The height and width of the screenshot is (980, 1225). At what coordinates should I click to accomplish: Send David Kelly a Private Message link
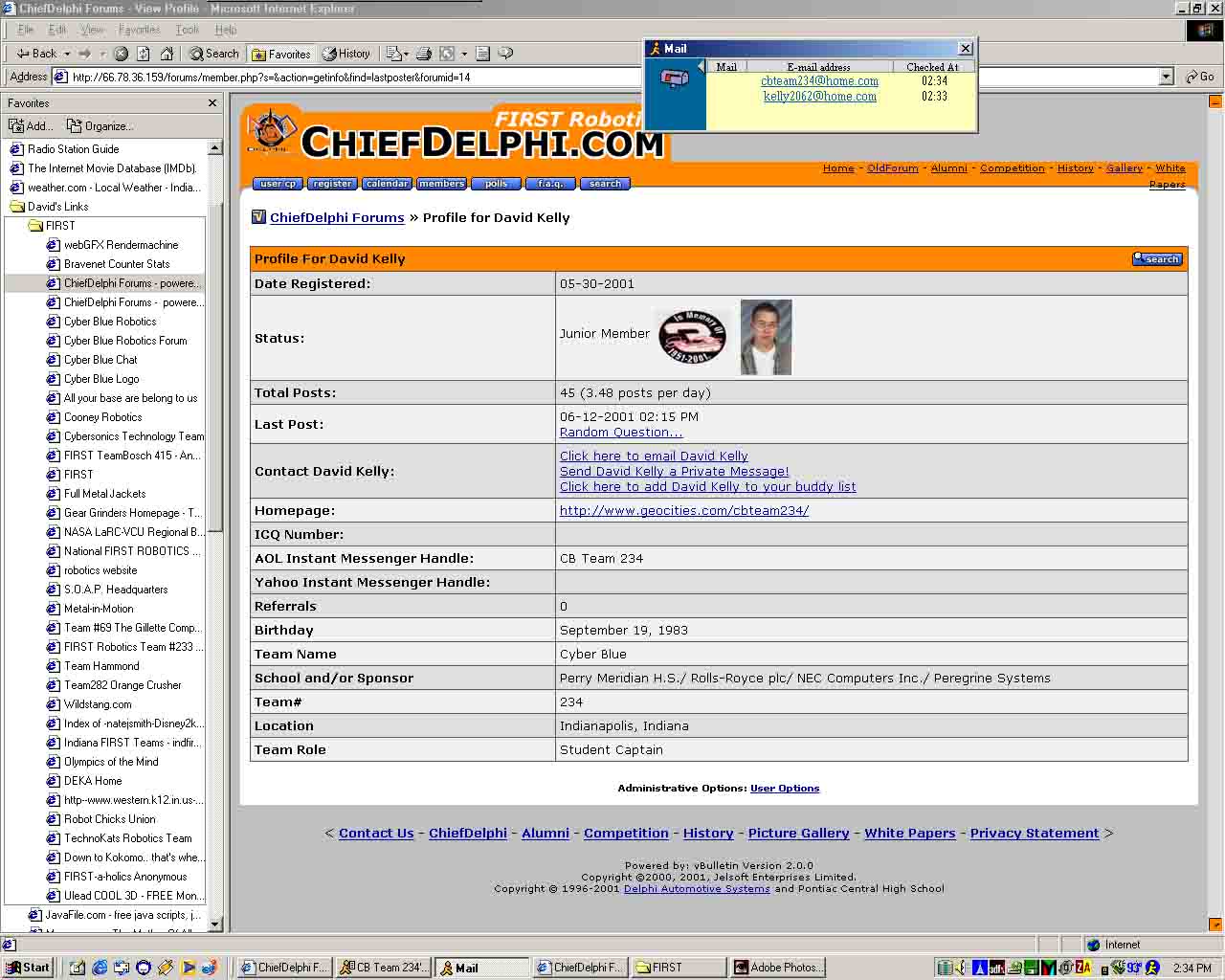pyautogui.click(x=675, y=472)
